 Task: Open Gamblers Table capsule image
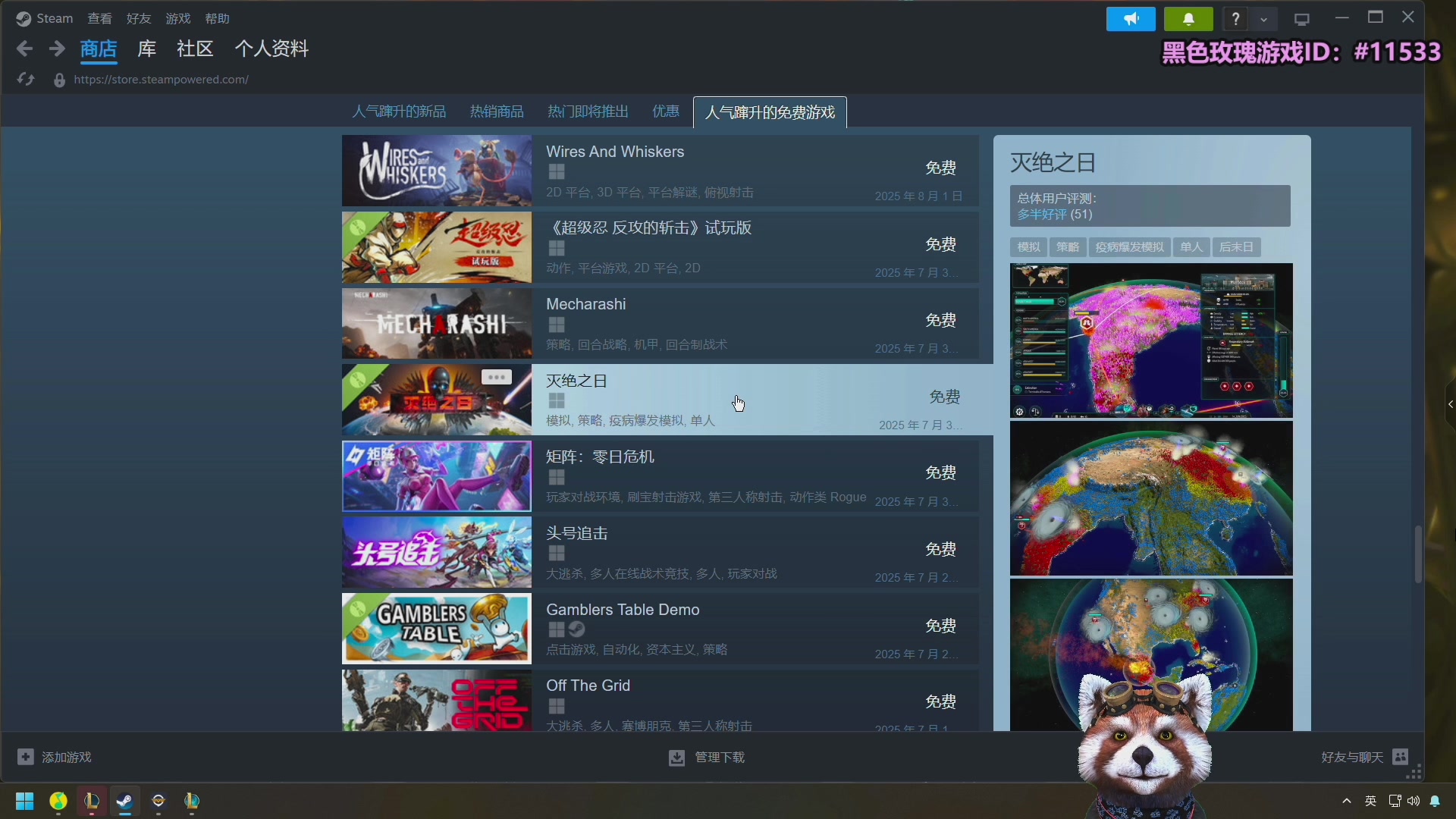437,629
